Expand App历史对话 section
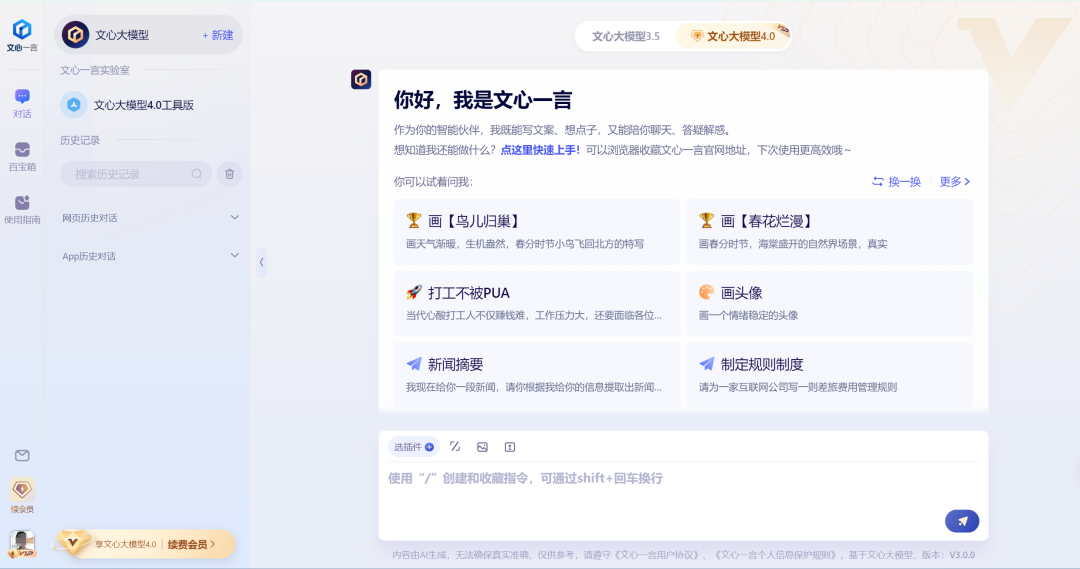 tap(149, 256)
